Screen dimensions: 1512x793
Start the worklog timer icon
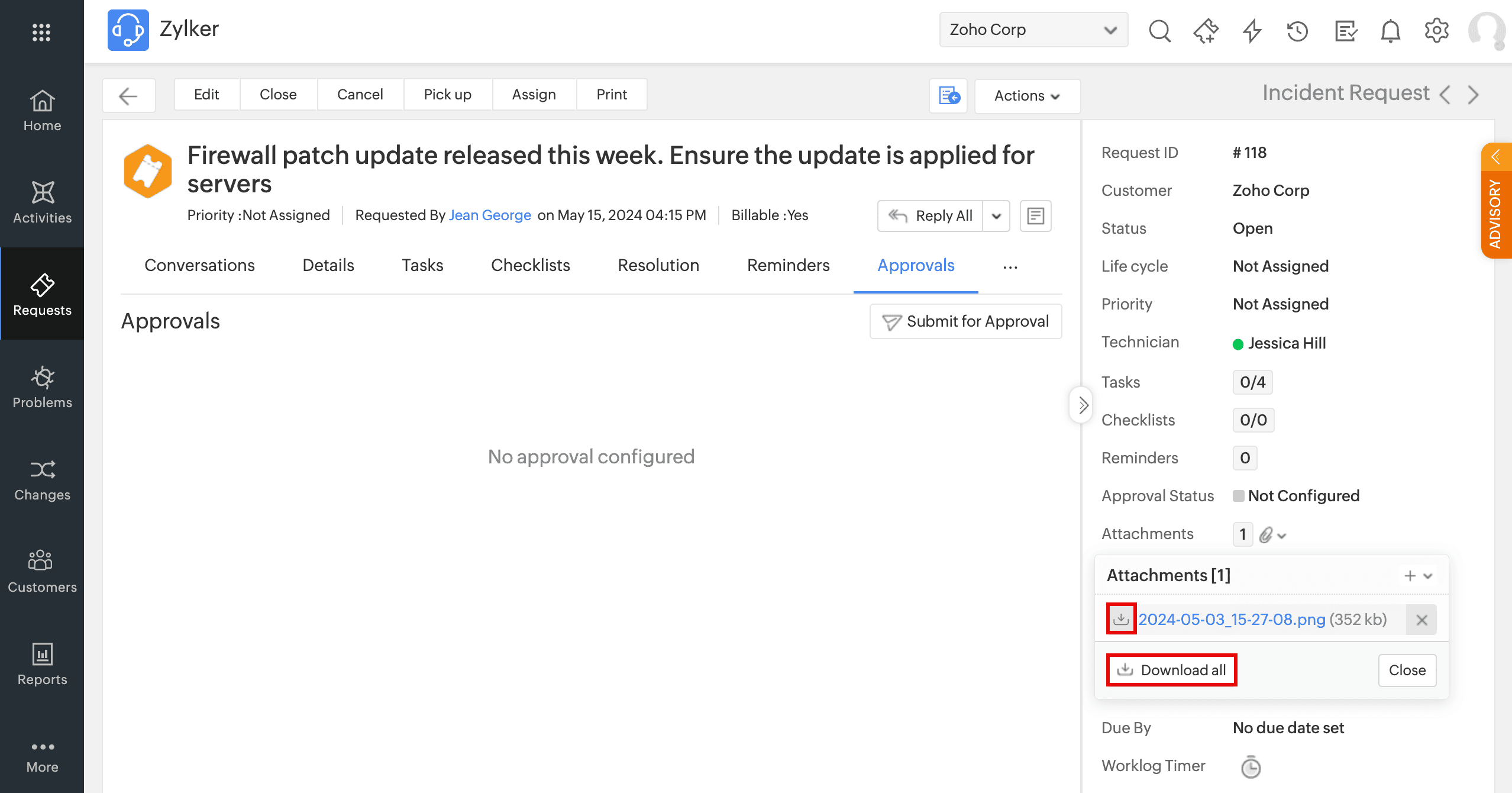click(x=1251, y=767)
